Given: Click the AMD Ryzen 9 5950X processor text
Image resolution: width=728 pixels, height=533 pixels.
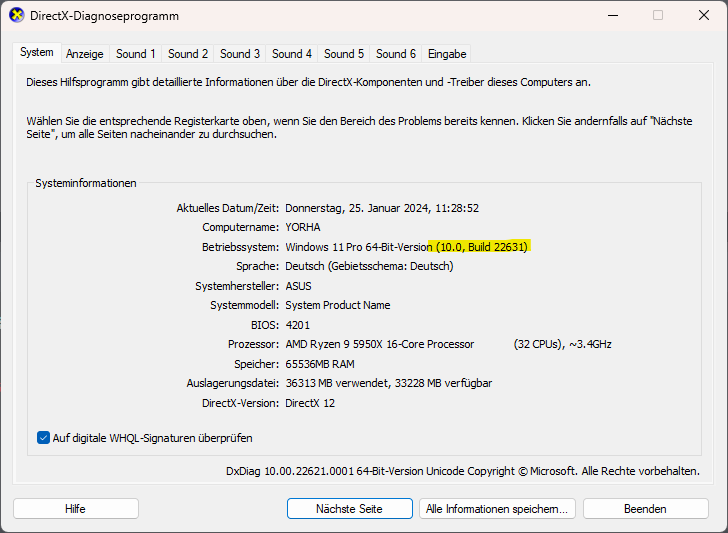Looking at the screenshot, I should pyautogui.click(x=379, y=344).
